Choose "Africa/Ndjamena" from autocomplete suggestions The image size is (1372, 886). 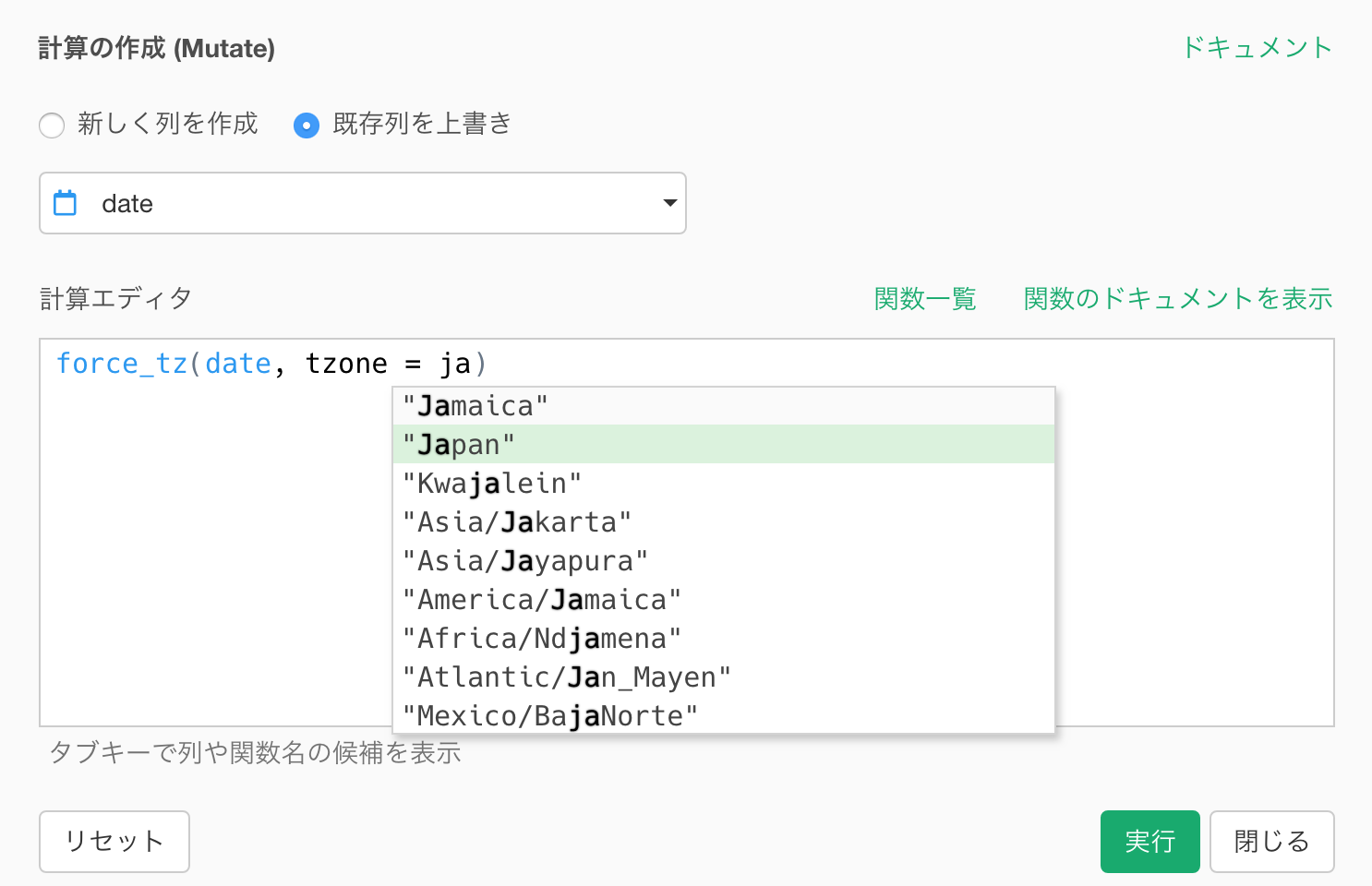[x=724, y=638]
